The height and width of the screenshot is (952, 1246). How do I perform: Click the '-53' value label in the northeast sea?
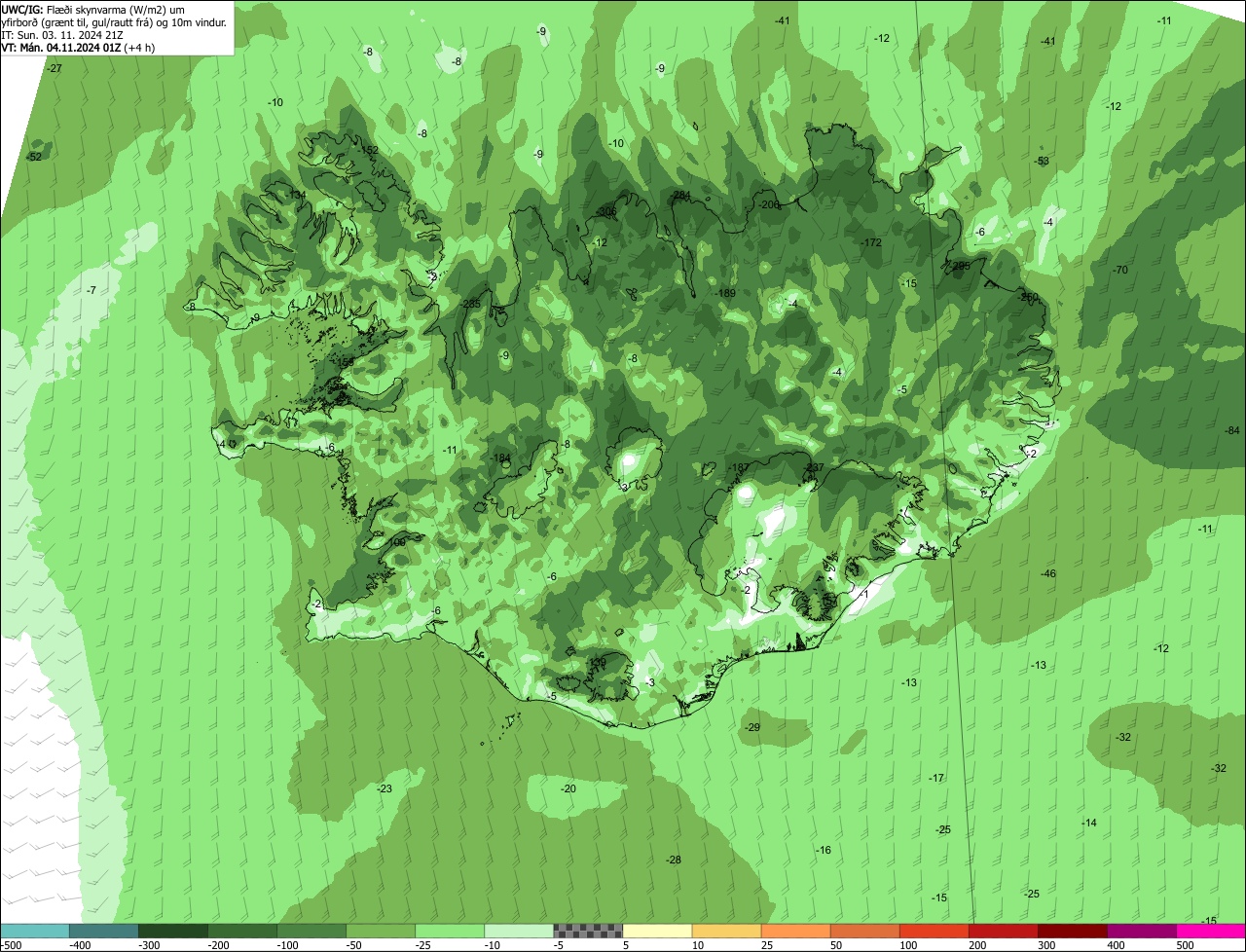pos(1042,161)
